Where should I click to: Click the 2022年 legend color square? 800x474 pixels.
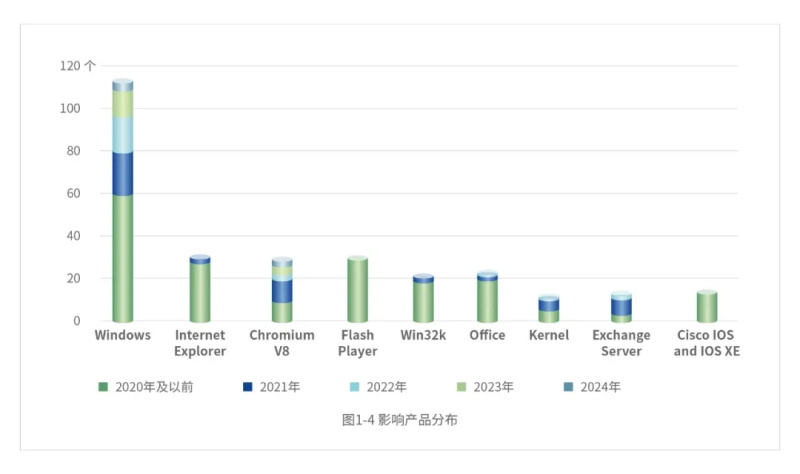click(354, 386)
